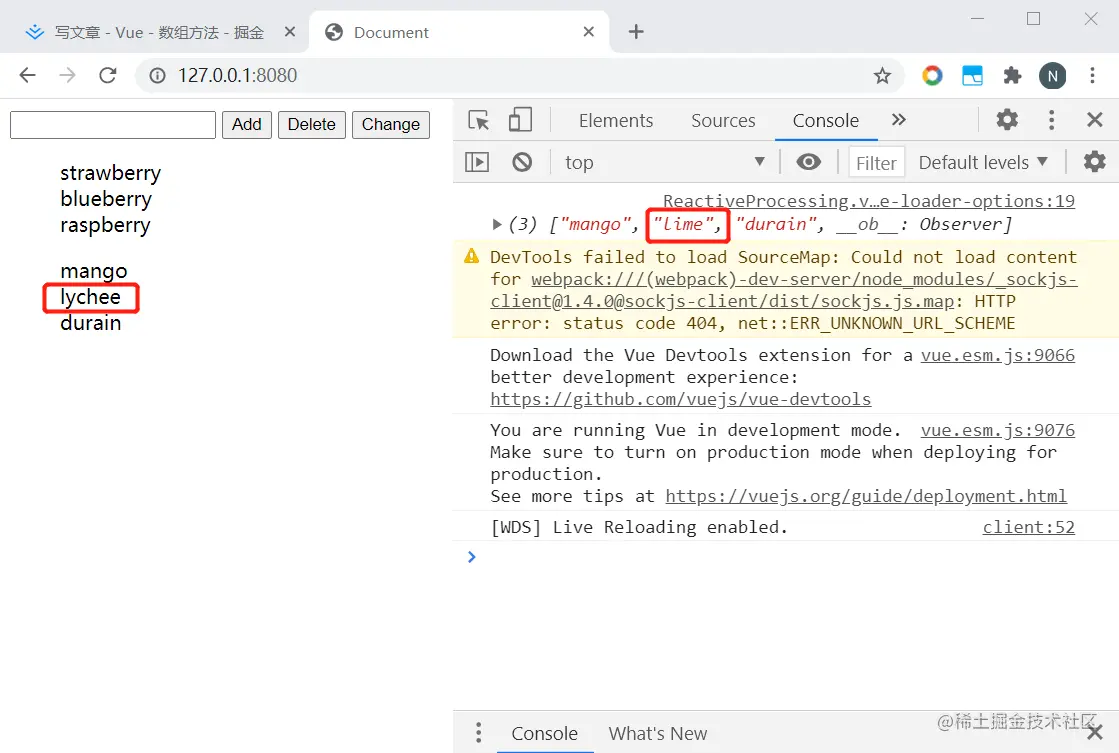This screenshot has height=753, width=1119.
Task: Switch to the Sources tab
Action: coord(723,121)
